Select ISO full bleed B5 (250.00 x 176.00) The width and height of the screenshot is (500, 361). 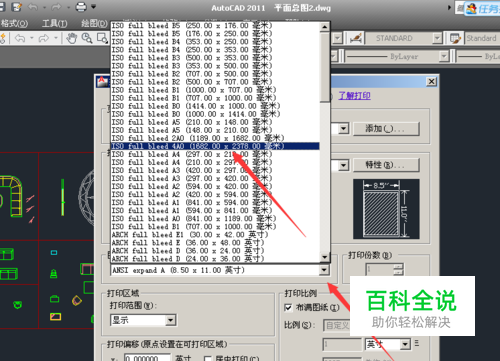pos(215,26)
